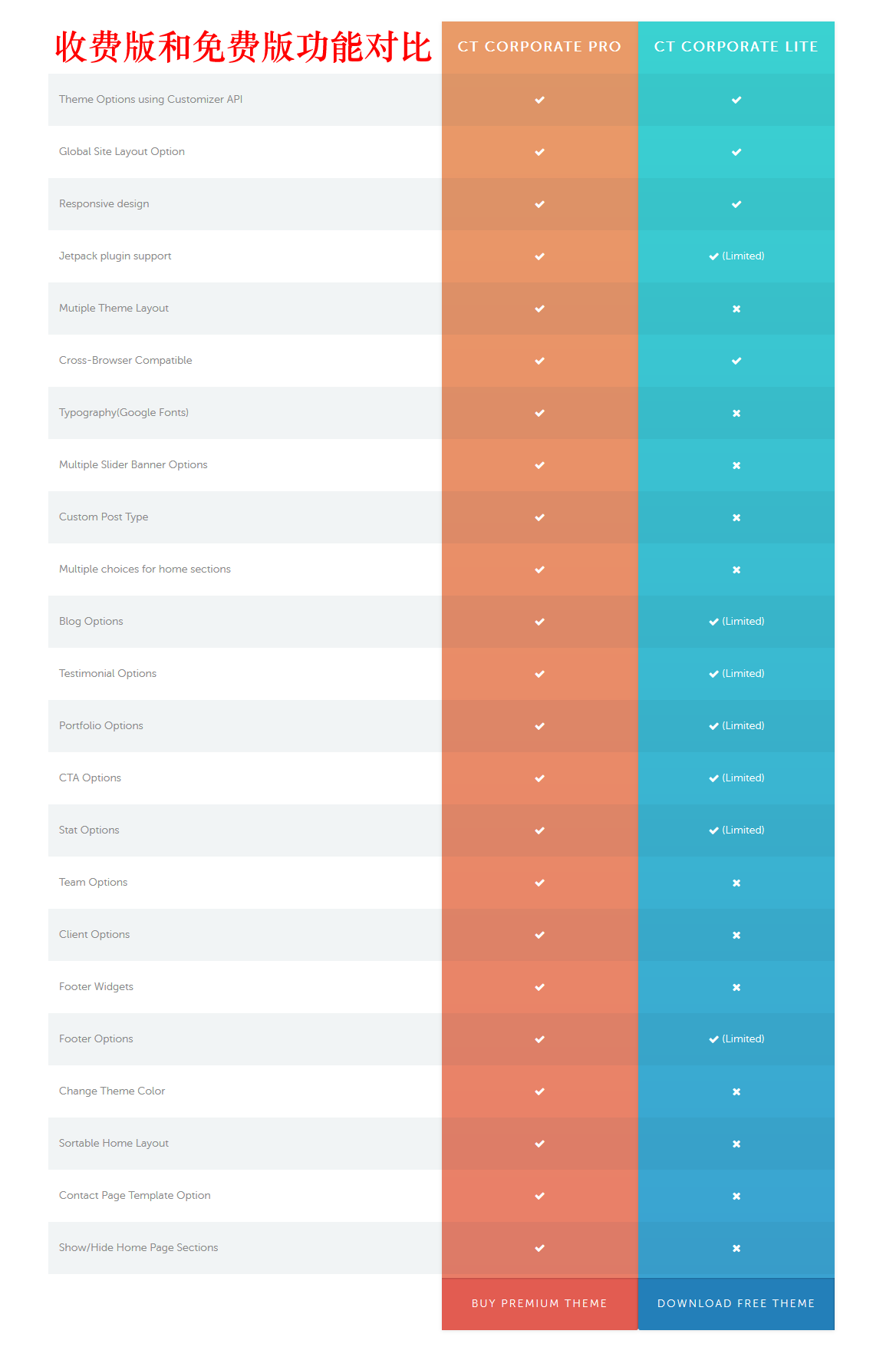This screenshot has height=1357, width=896.
Task: Click Pro checkmark for Custom Post Type
Action: (540, 517)
